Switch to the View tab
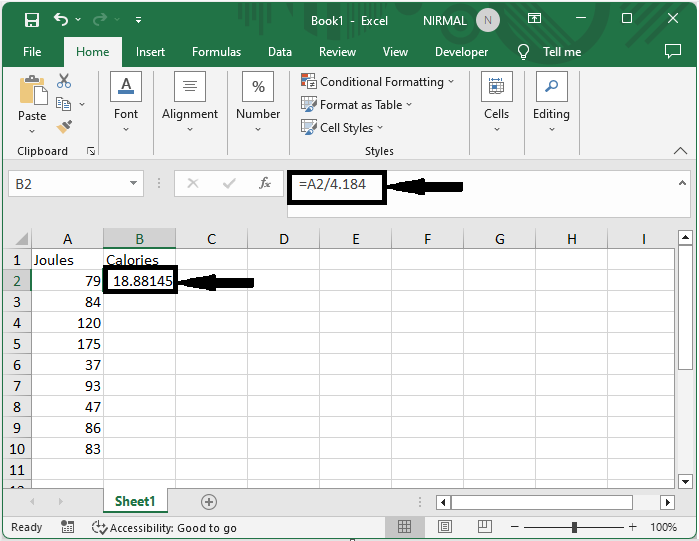Image resolution: width=699 pixels, height=541 pixels. pos(395,52)
